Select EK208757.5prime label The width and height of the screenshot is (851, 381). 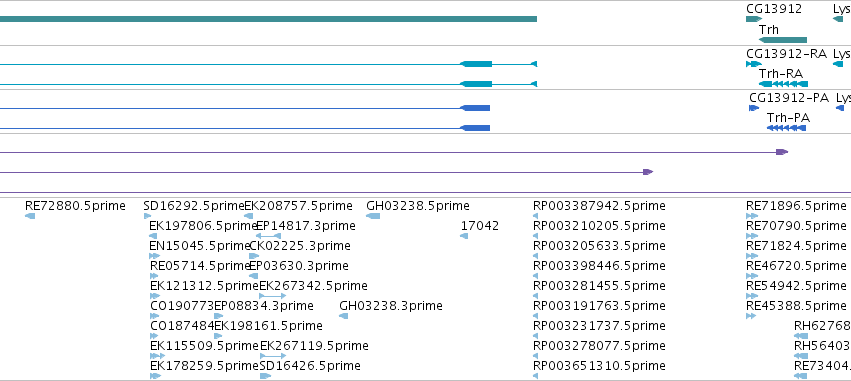click(298, 206)
